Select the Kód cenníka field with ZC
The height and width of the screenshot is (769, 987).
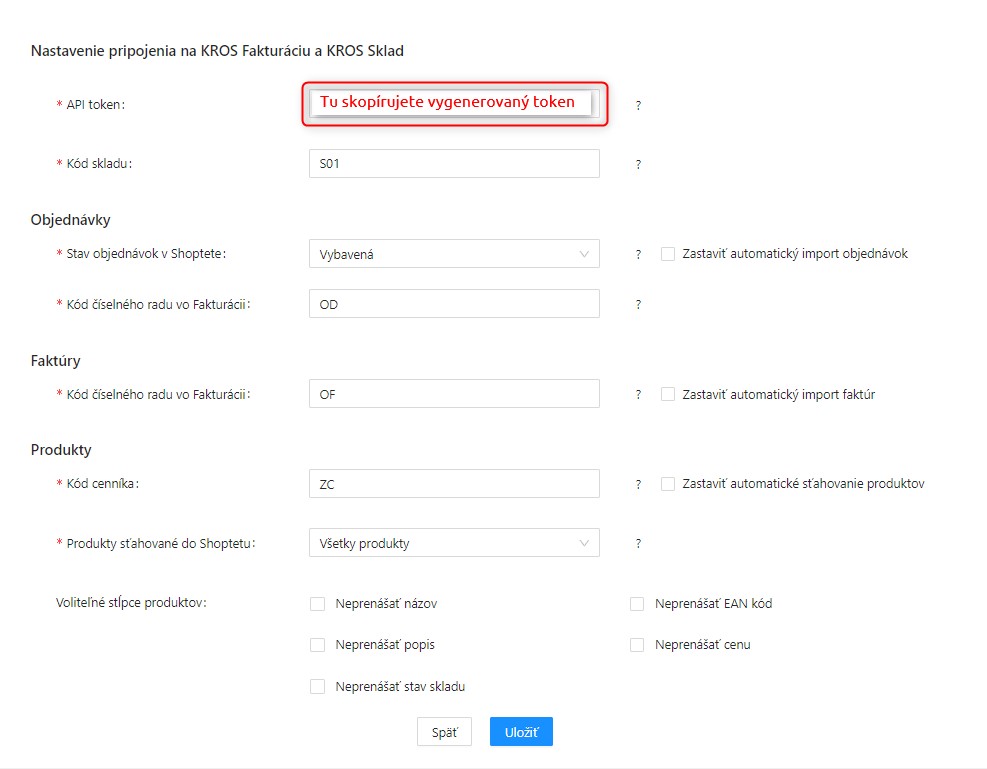click(454, 483)
